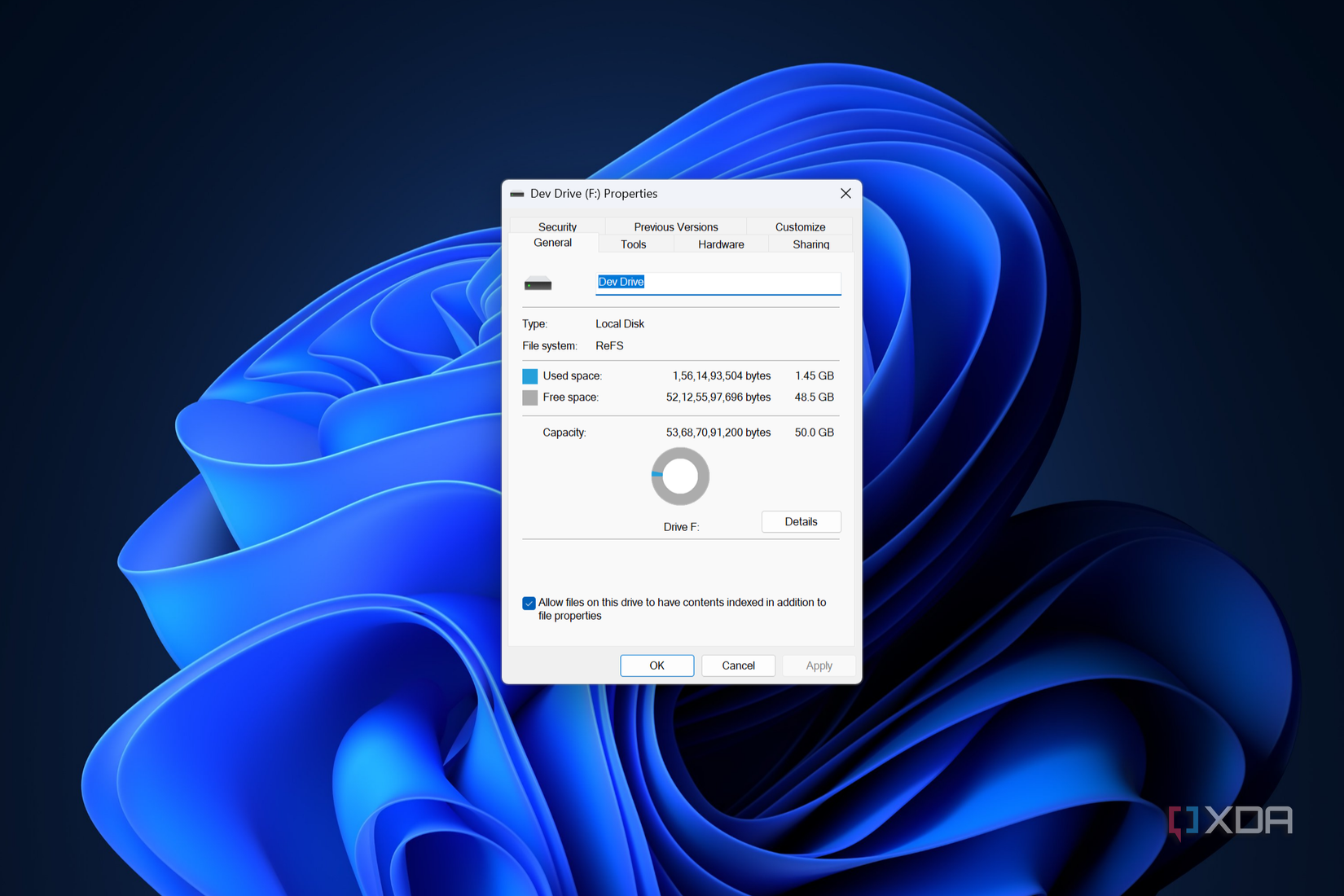Click the Cancel button
Image resolution: width=1344 pixels, height=896 pixels.
point(738,665)
